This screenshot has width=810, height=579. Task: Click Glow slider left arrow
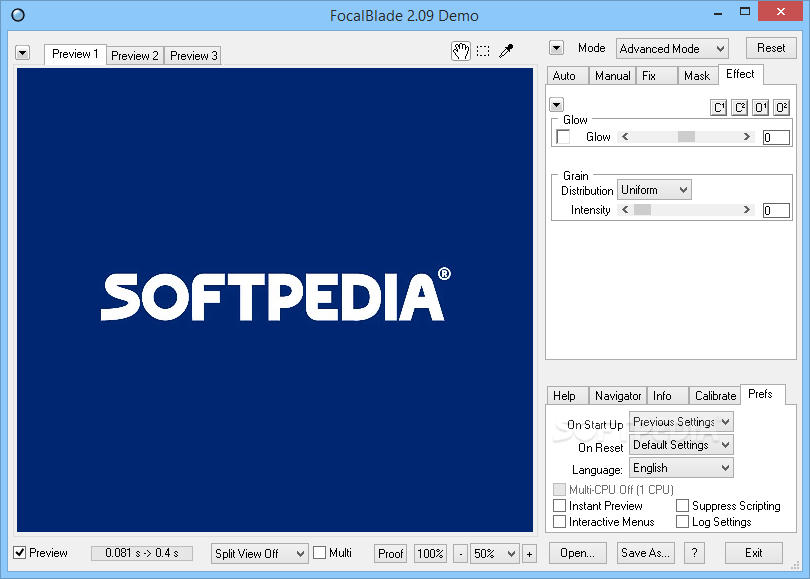coord(625,137)
